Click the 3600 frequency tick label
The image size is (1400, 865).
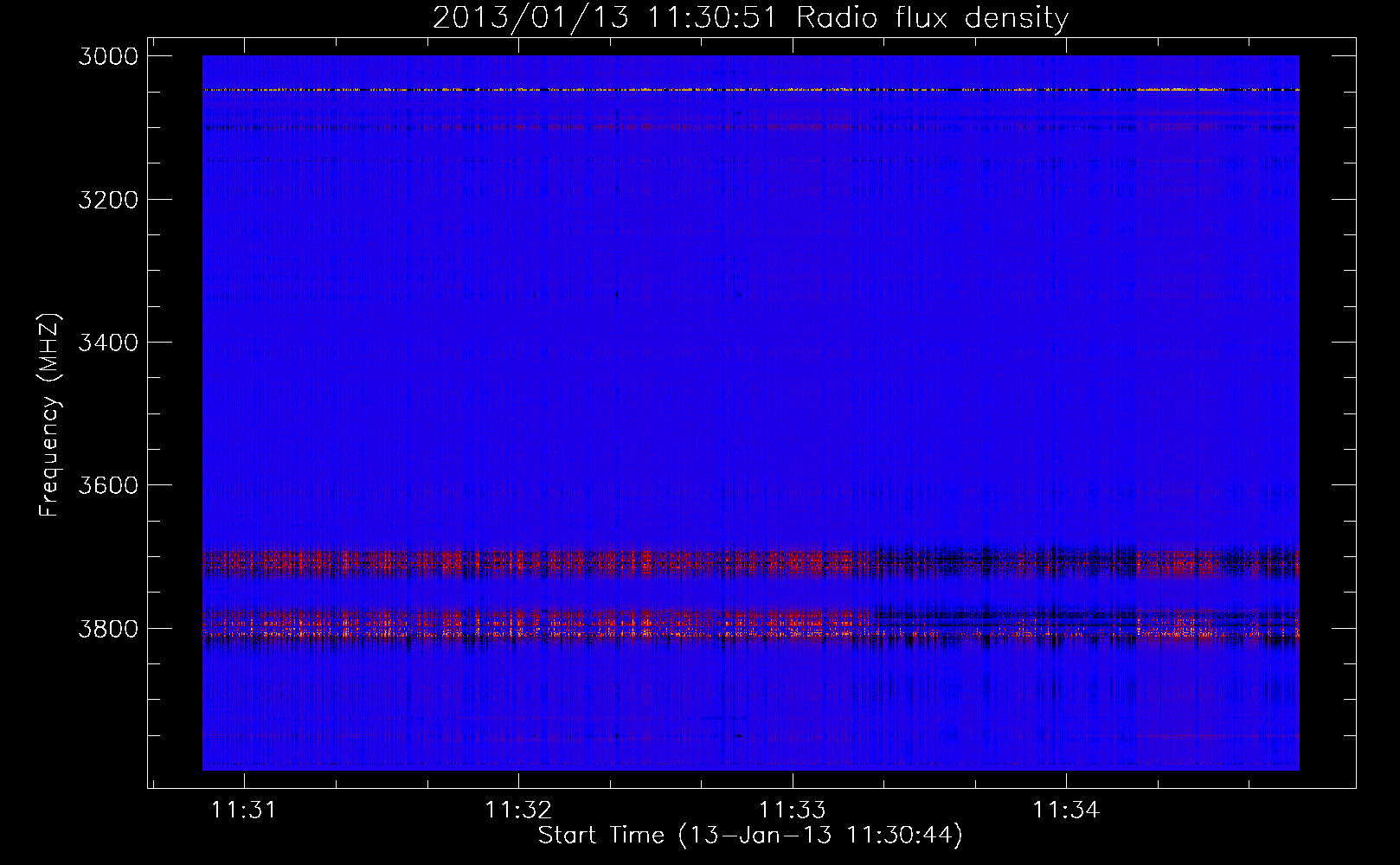[x=108, y=485]
